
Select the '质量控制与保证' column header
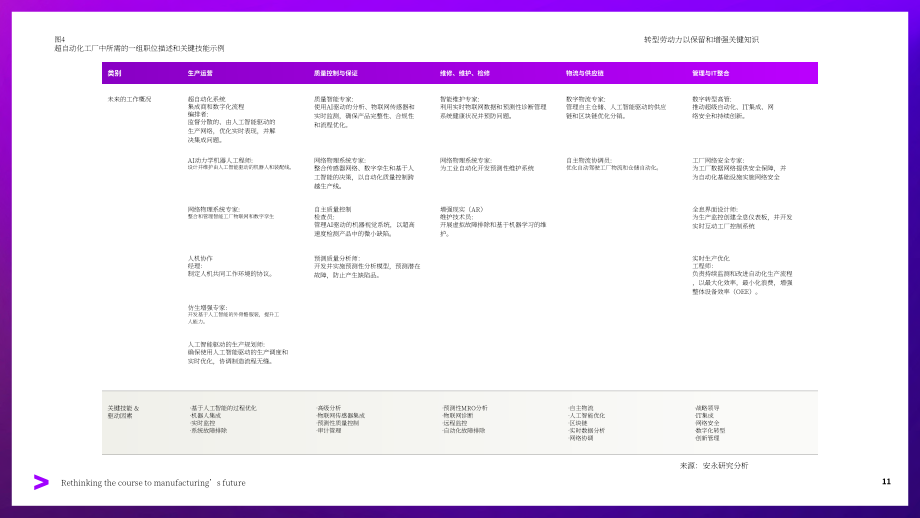click(336, 73)
